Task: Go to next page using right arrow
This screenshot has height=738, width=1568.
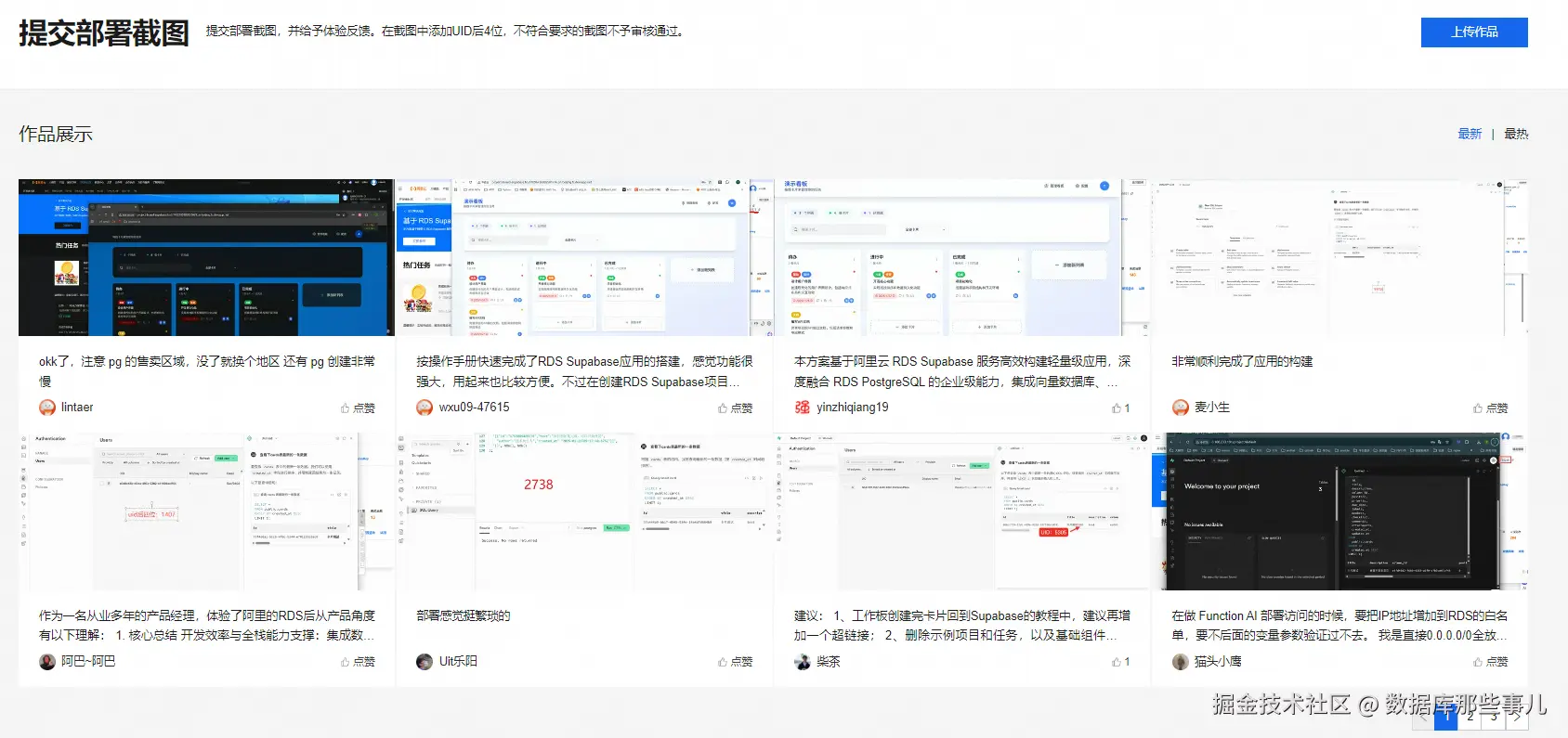Action: [1516, 717]
